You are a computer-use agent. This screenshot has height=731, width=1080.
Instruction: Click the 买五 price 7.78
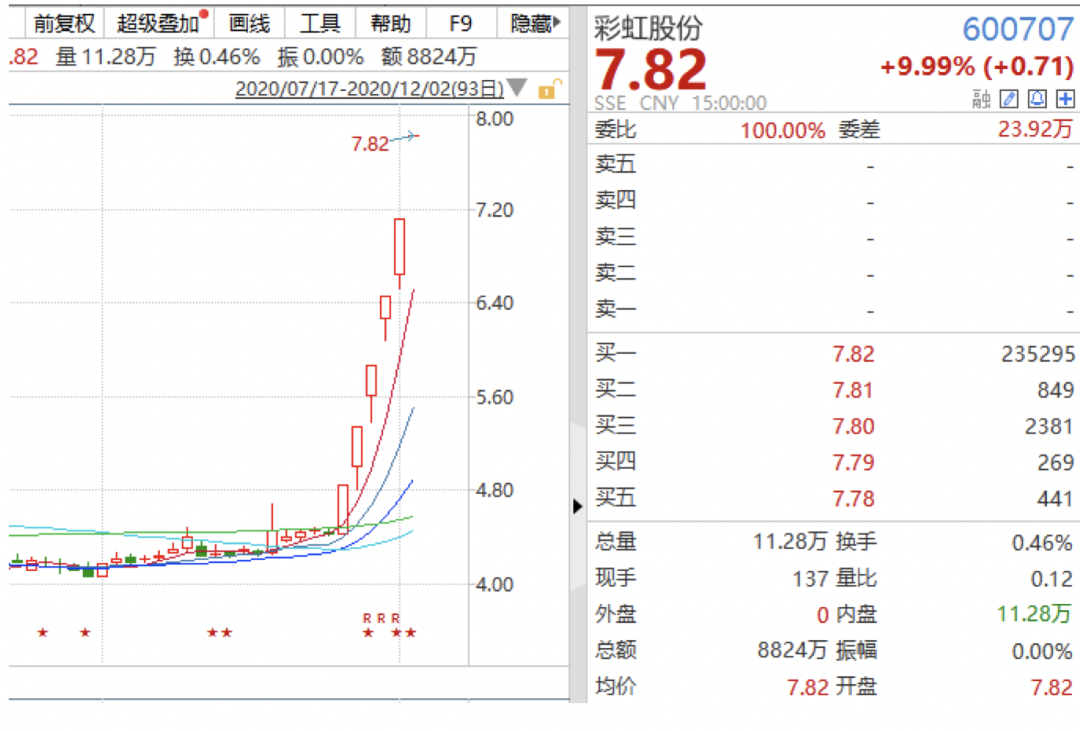coord(853,499)
